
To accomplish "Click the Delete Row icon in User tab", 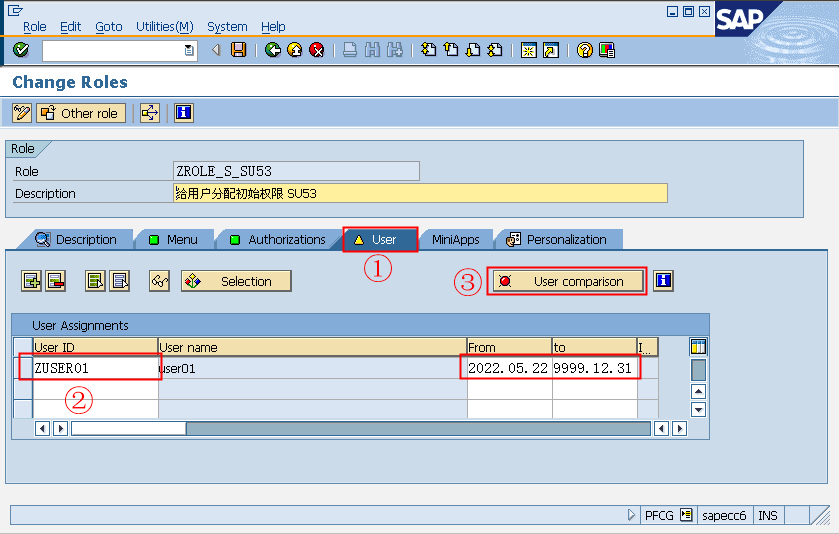I will tap(55, 281).
